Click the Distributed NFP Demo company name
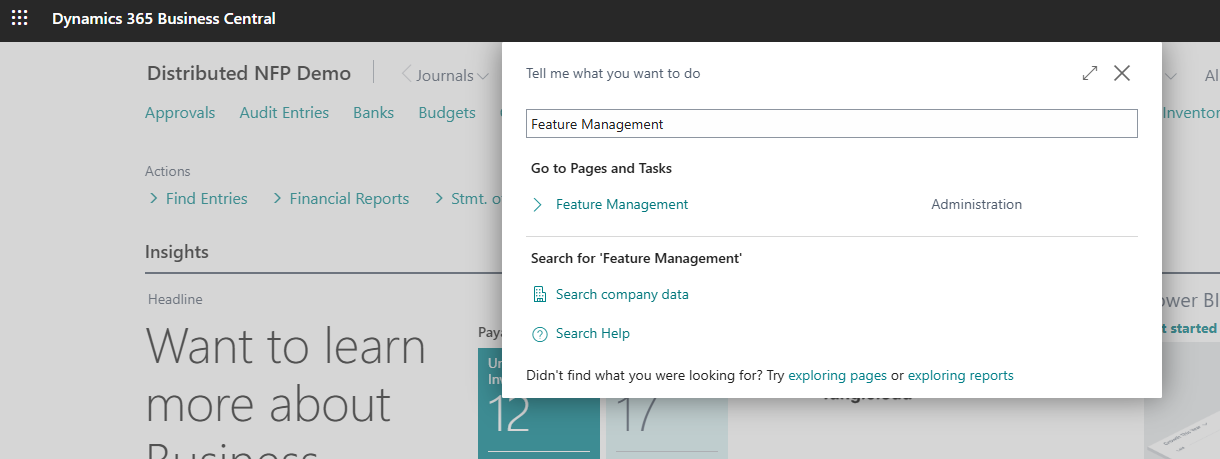Viewport: 1220px width, 459px height. coord(249,73)
